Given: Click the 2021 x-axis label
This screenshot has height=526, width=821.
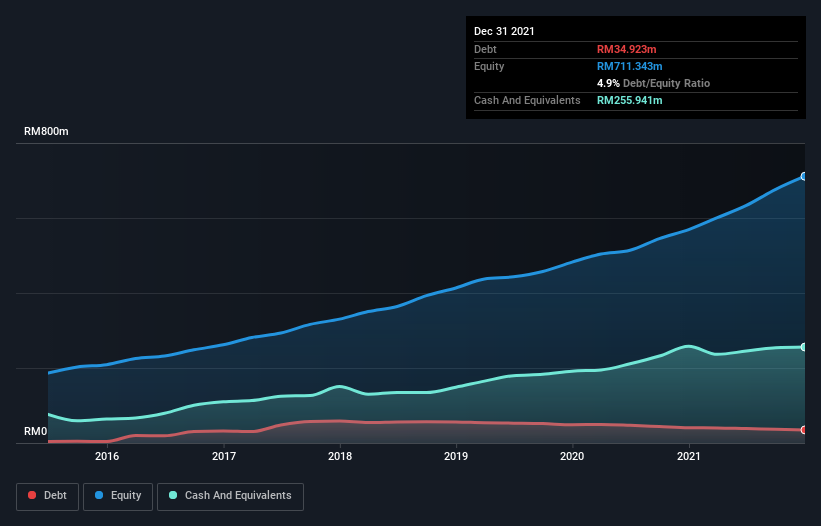Looking at the screenshot, I should [x=689, y=456].
